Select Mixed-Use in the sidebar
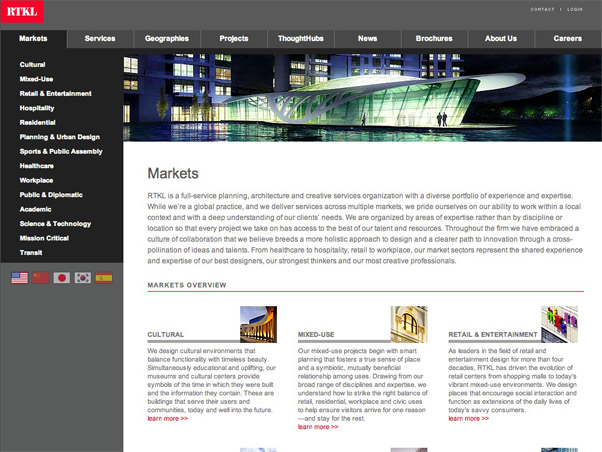 [36, 79]
